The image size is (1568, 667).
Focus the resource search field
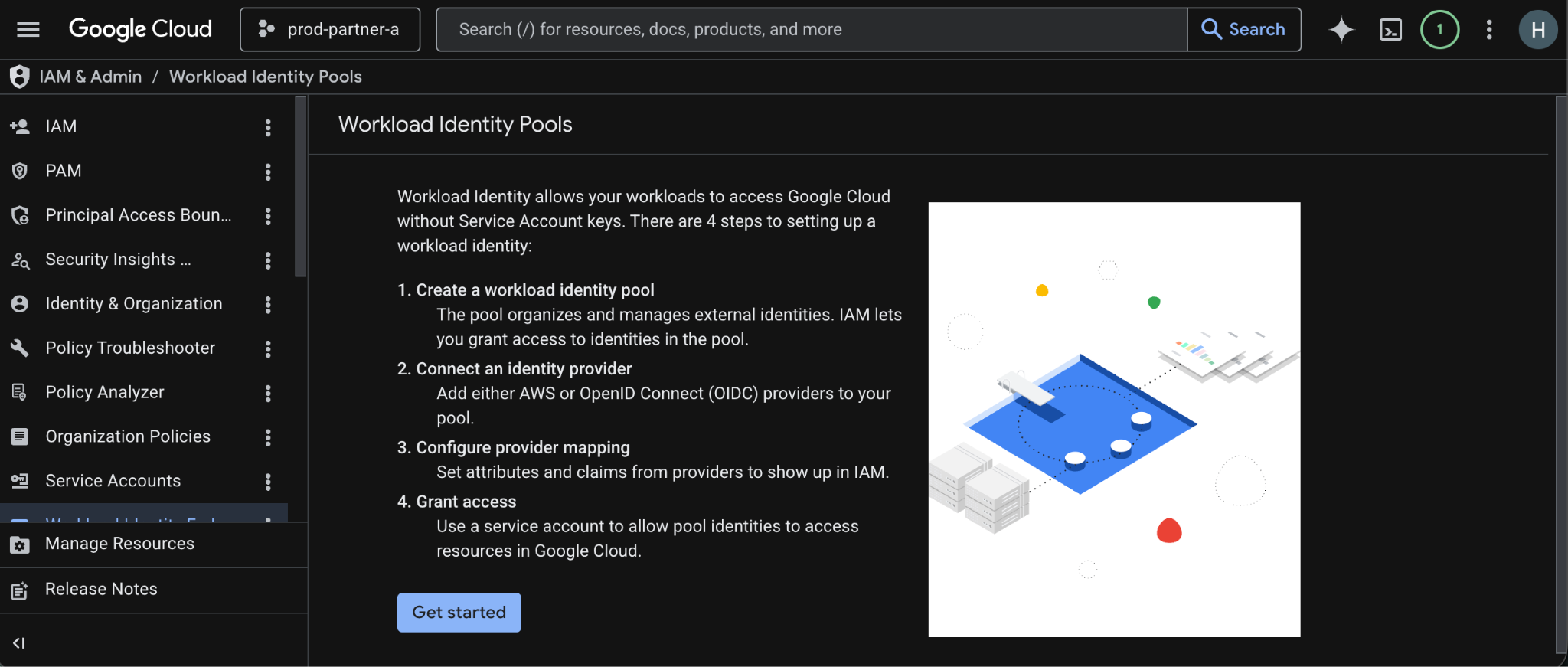812,30
